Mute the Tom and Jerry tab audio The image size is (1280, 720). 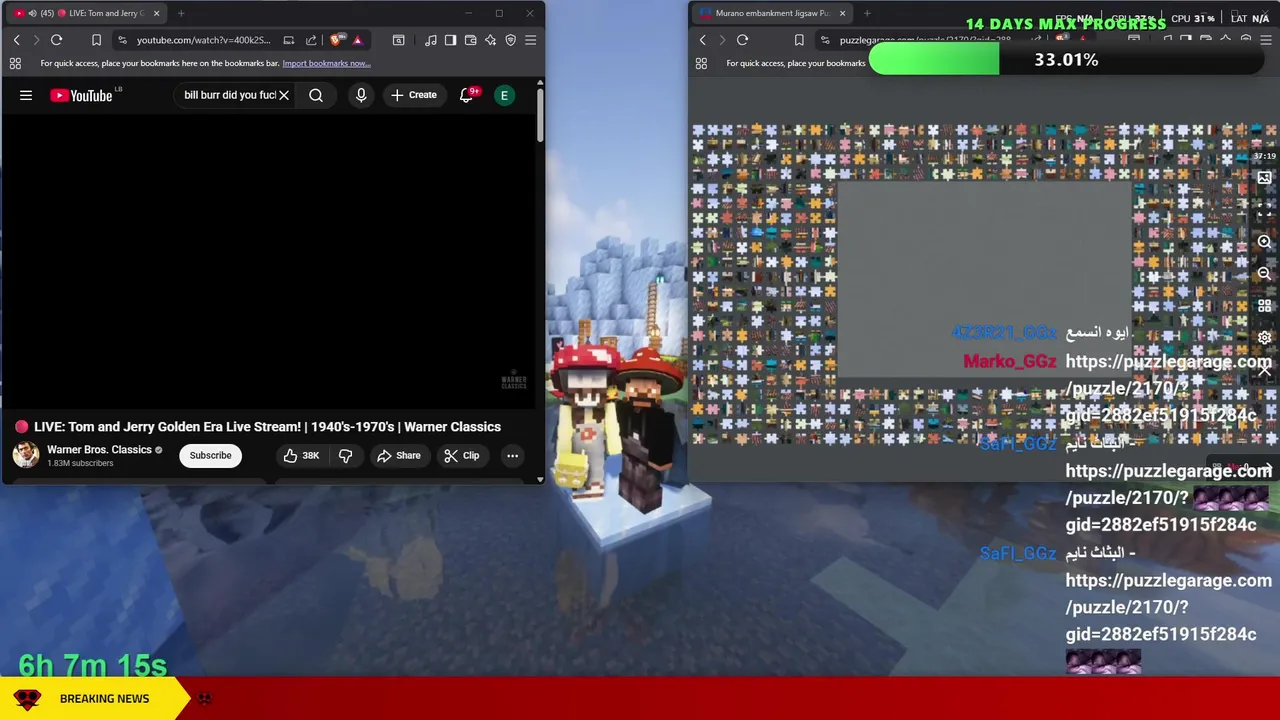(x=33, y=13)
